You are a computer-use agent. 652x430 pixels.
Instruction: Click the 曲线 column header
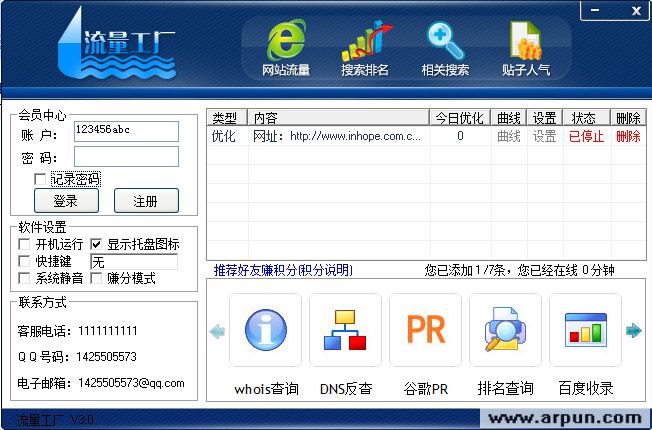point(509,118)
